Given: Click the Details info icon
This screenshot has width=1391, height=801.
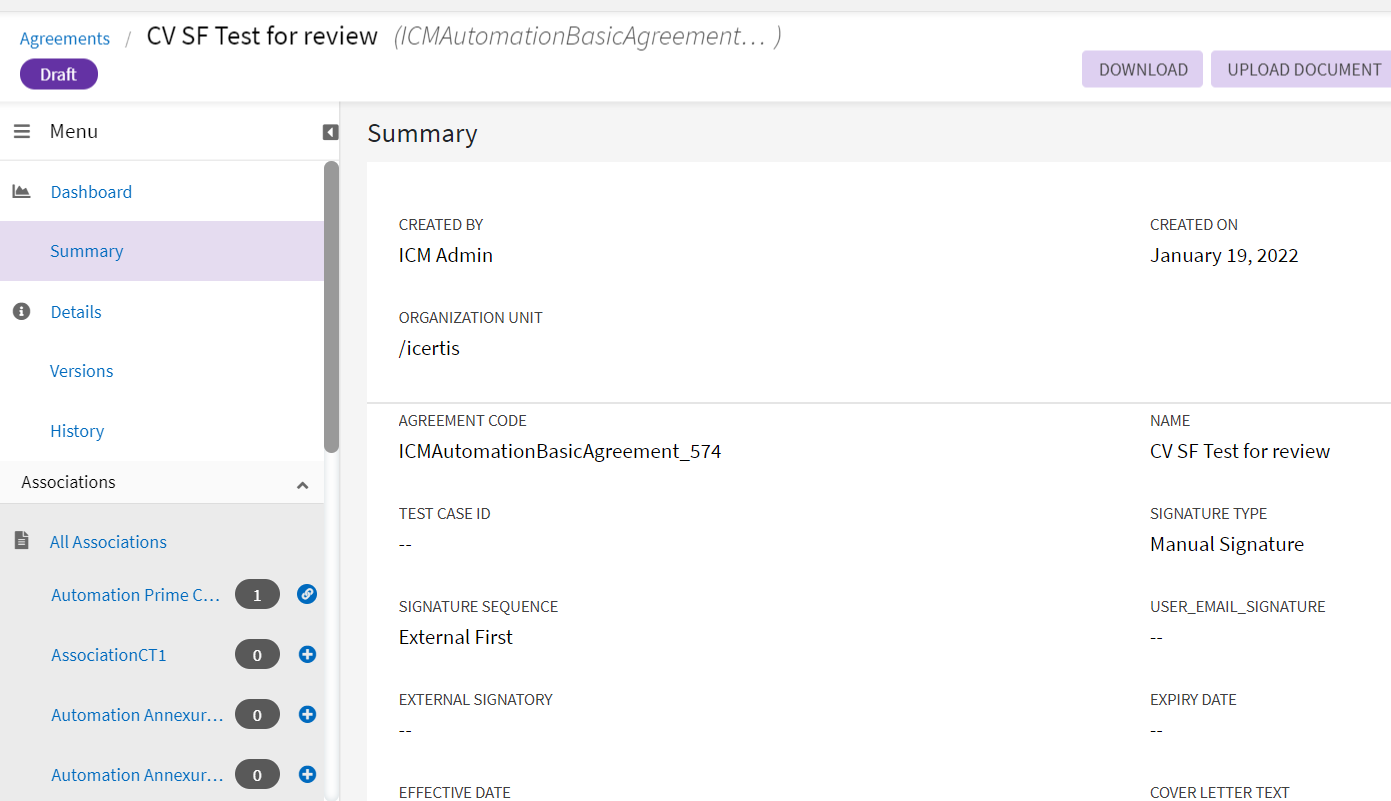Looking at the screenshot, I should [x=21, y=312].
